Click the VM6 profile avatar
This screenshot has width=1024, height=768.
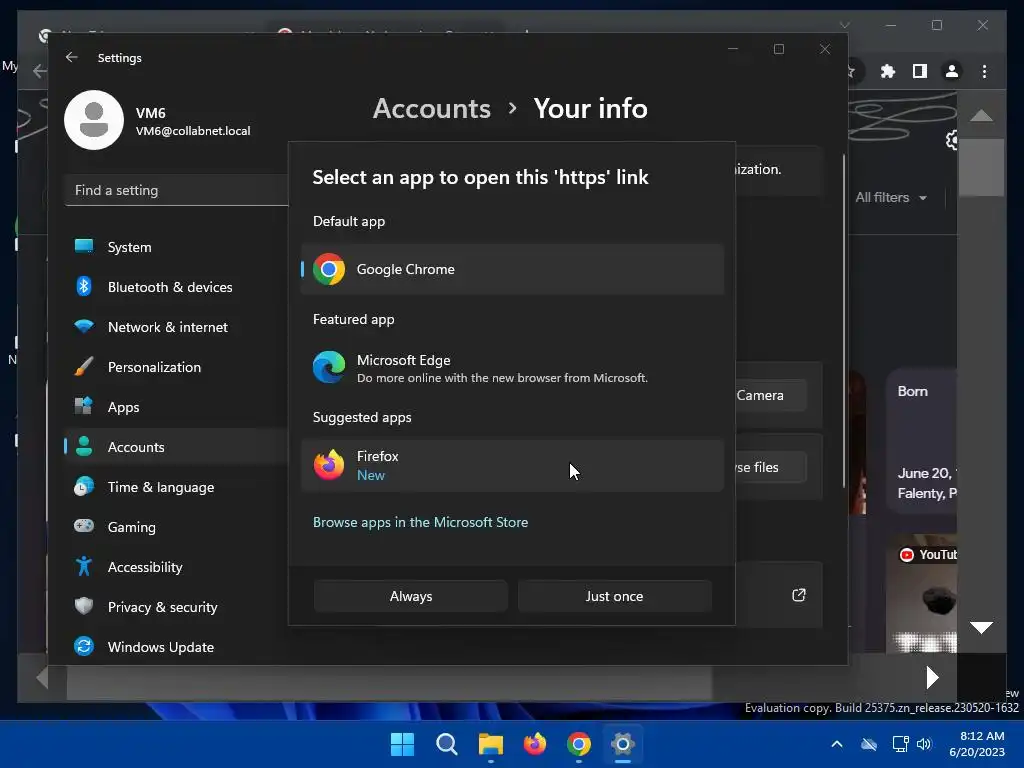[x=94, y=120]
